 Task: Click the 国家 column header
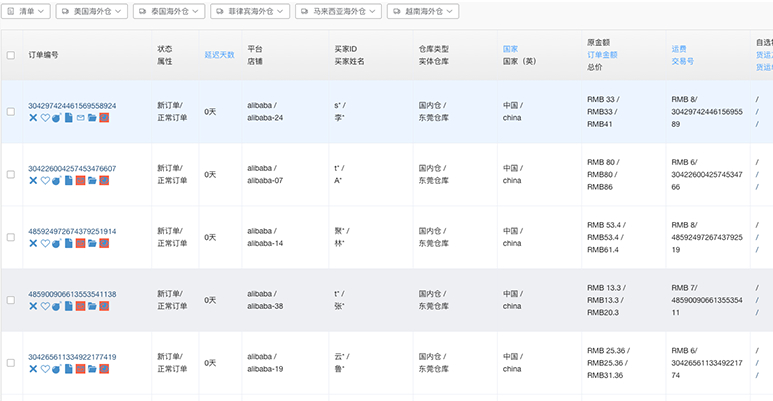[x=510, y=48]
